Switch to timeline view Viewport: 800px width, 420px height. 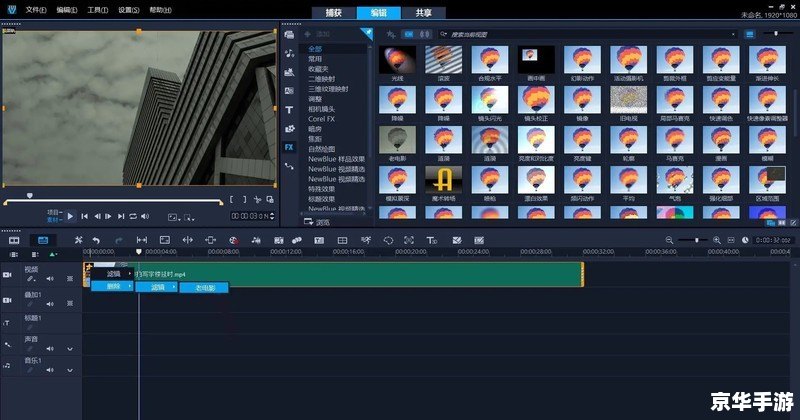tap(43, 240)
